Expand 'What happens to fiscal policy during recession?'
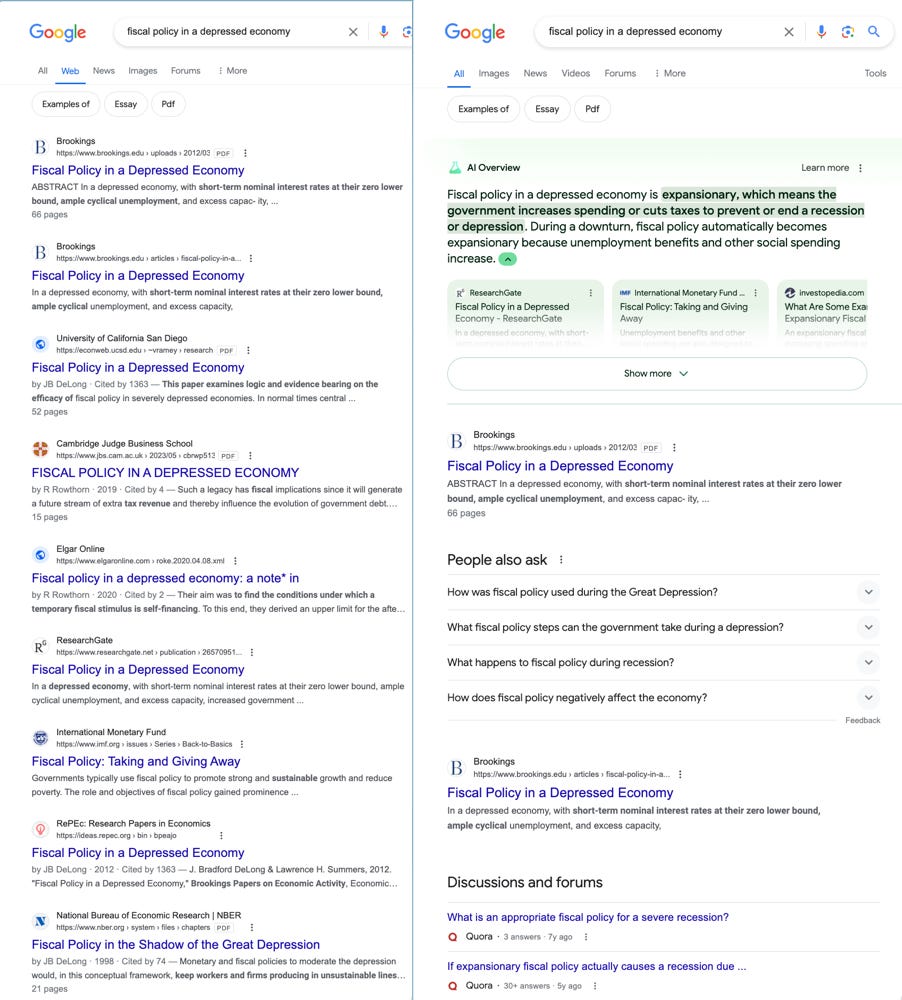This screenshot has width=902, height=1000. coord(663,663)
